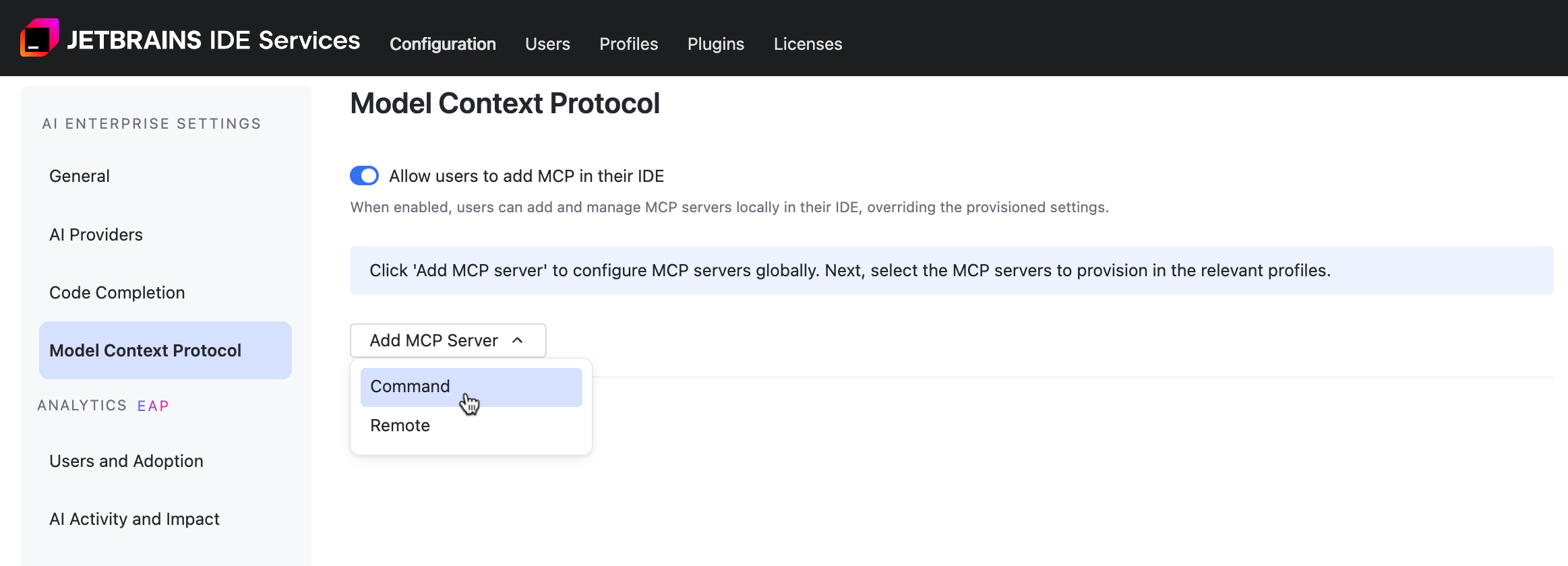Open the Configuration tab
This screenshot has width=1568, height=566.
point(442,44)
